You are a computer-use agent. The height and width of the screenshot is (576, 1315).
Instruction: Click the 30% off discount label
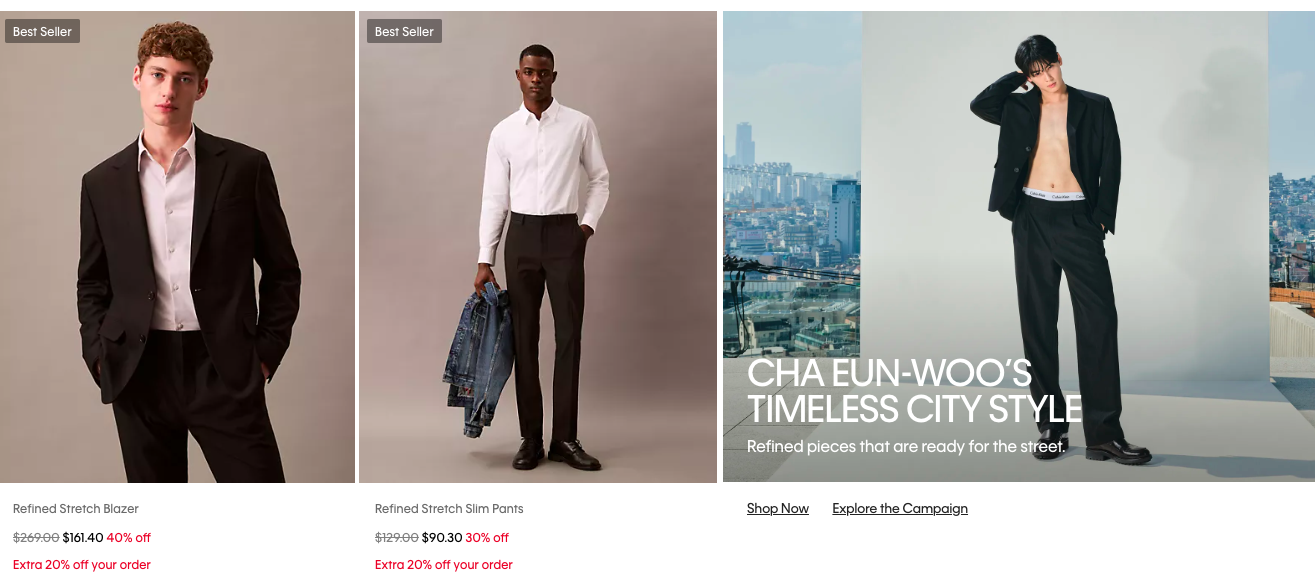(x=487, y=538)
